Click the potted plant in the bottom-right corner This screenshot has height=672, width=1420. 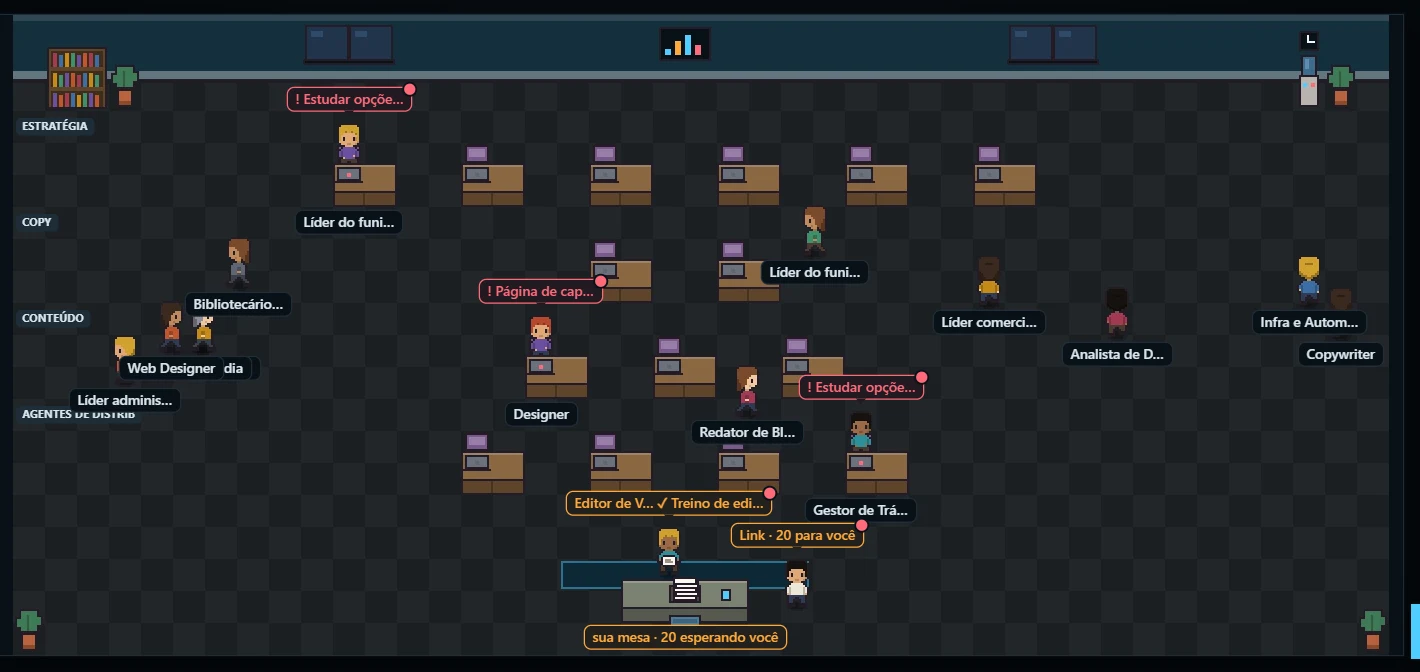point(1373,629)
